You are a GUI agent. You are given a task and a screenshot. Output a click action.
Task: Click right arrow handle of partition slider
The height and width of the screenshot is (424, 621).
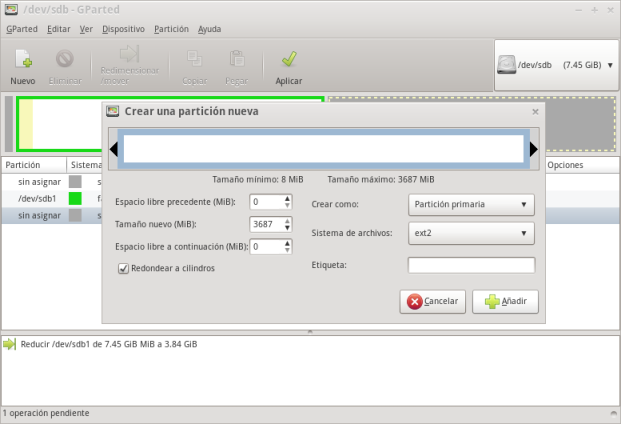click(534, 149)
